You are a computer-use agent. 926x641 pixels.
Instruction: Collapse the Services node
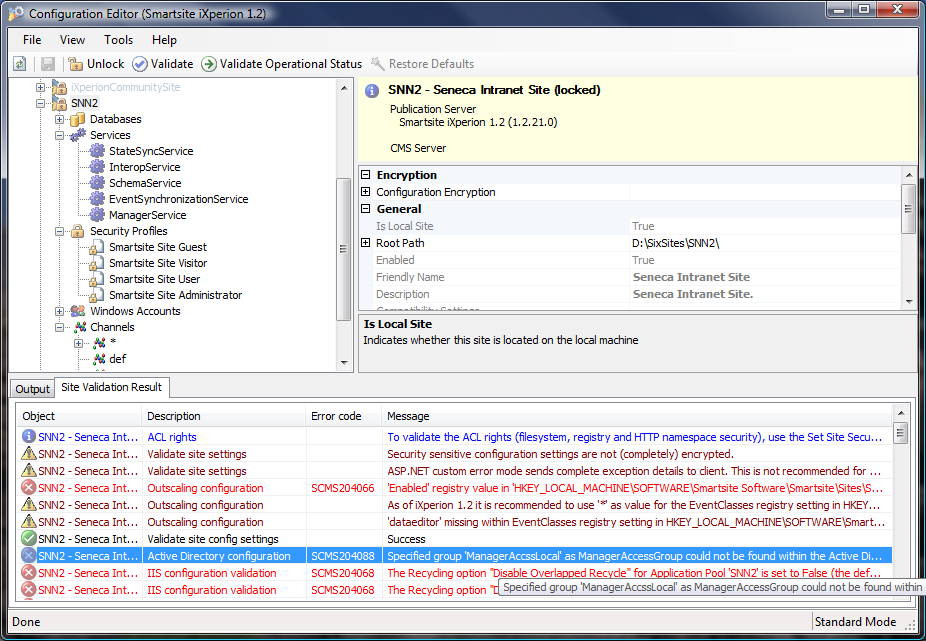(59, 135)
